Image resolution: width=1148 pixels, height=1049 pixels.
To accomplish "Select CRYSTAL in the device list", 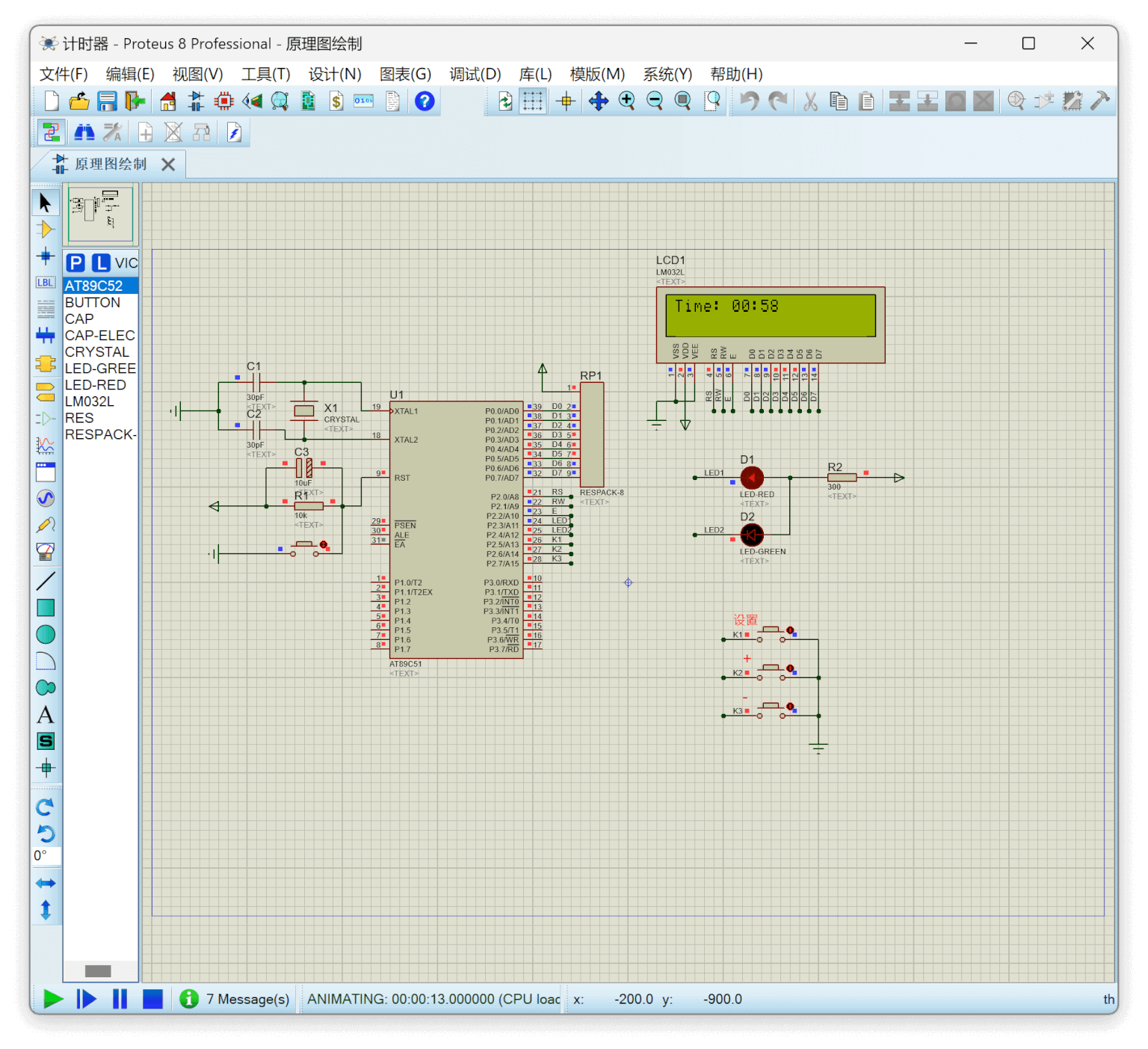I will [x=97, y=352].
